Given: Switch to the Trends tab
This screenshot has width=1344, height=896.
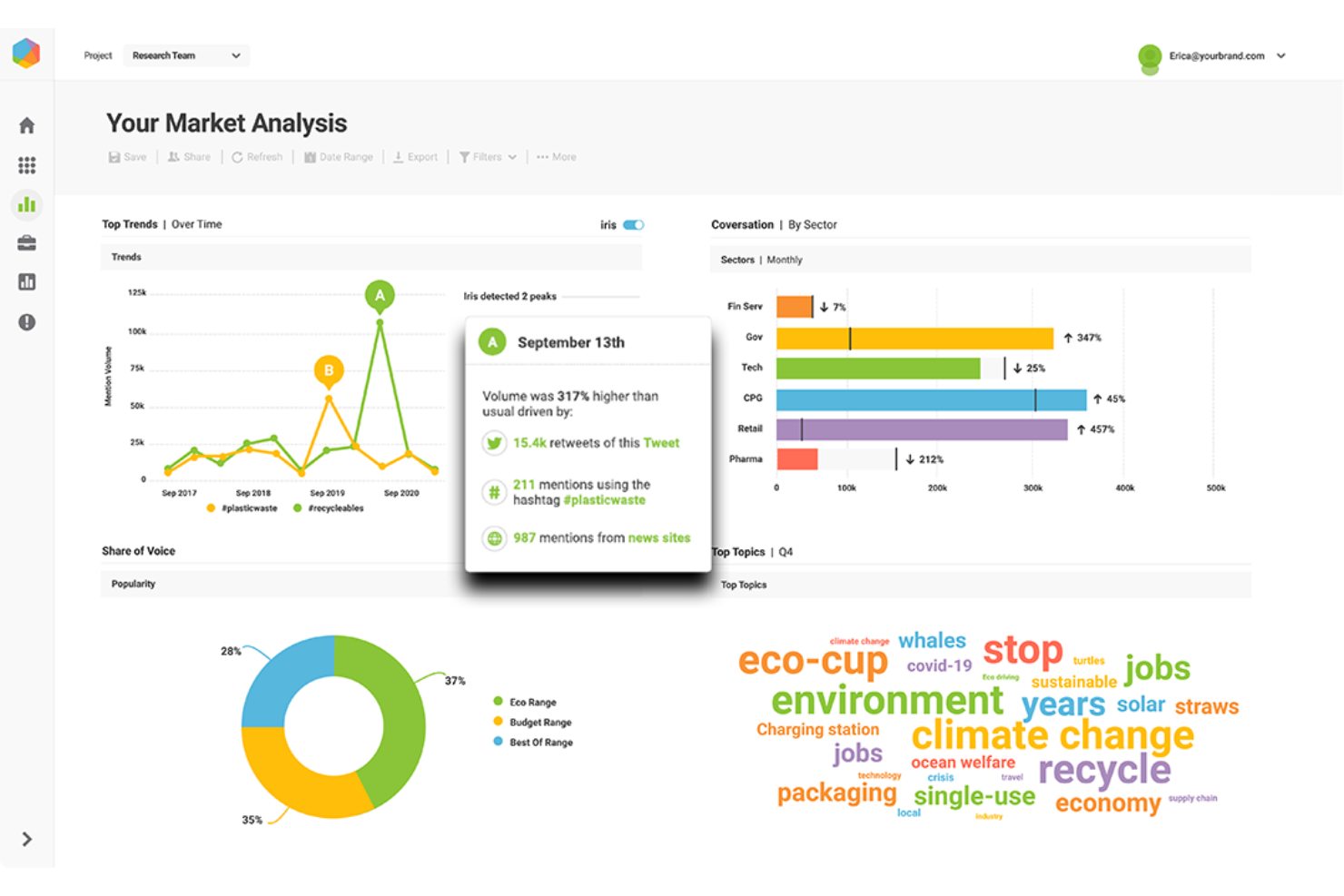Looking at the screenshot, I should click(x=126, y=257).
